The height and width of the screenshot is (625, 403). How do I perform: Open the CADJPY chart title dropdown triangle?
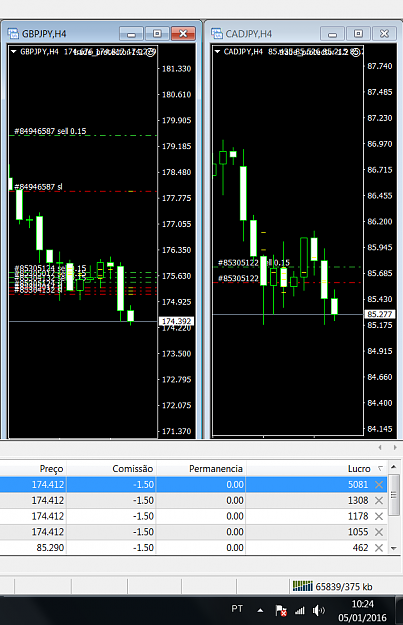[217, 51]
